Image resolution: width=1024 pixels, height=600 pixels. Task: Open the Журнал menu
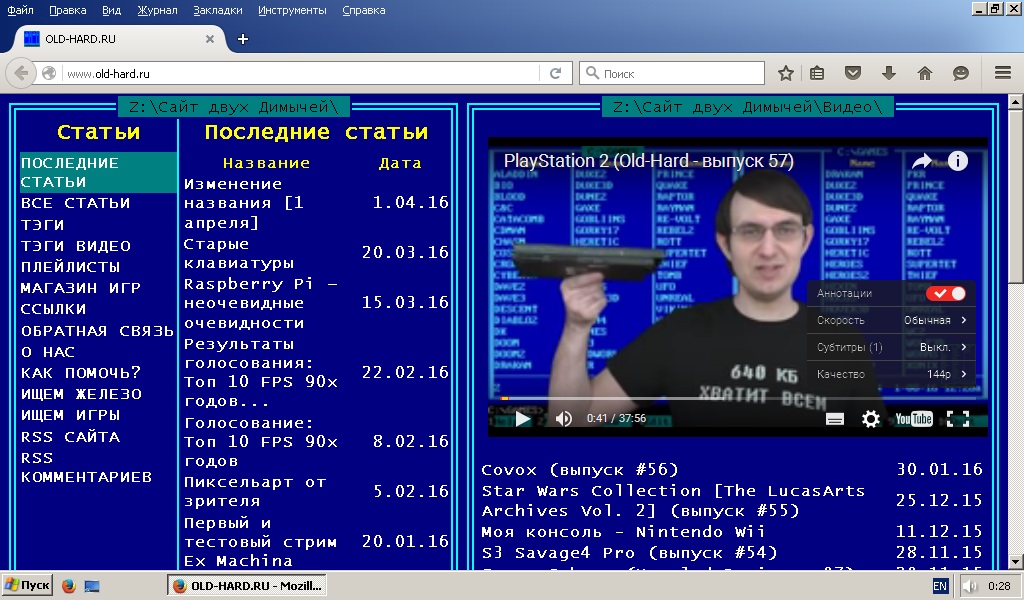[157, 10]
